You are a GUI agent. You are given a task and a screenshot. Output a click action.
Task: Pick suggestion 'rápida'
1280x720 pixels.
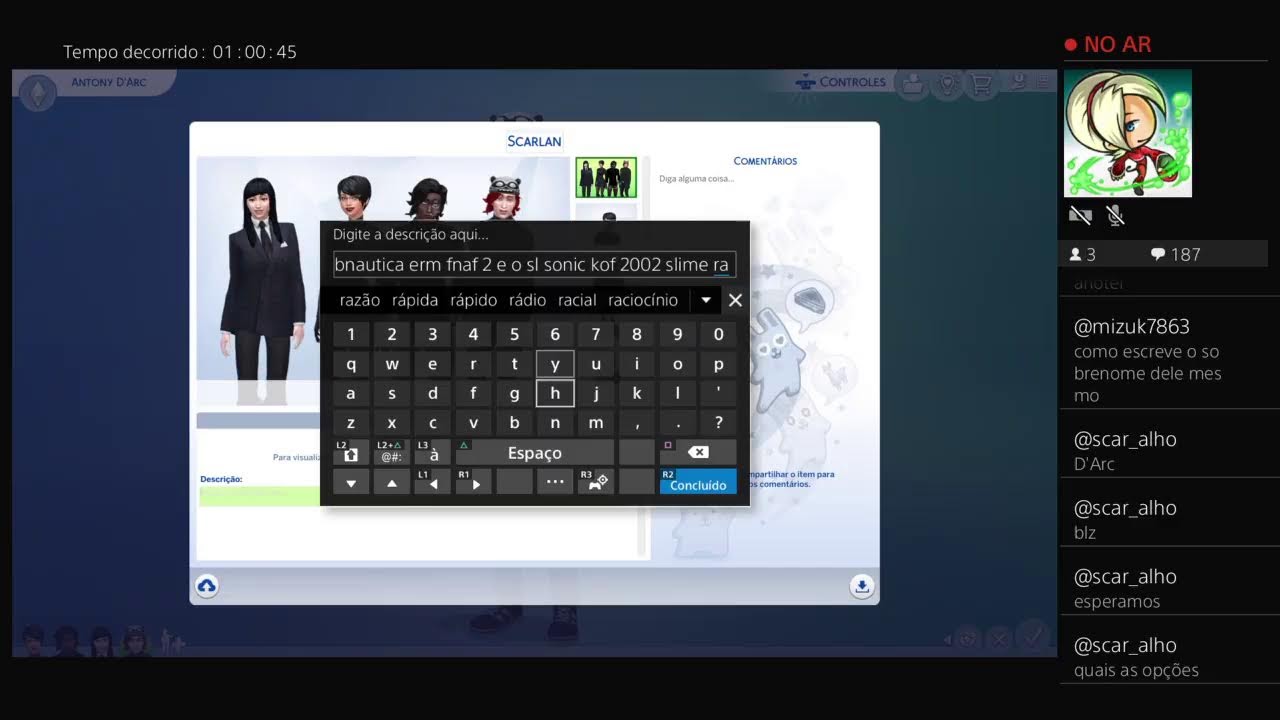415,300
